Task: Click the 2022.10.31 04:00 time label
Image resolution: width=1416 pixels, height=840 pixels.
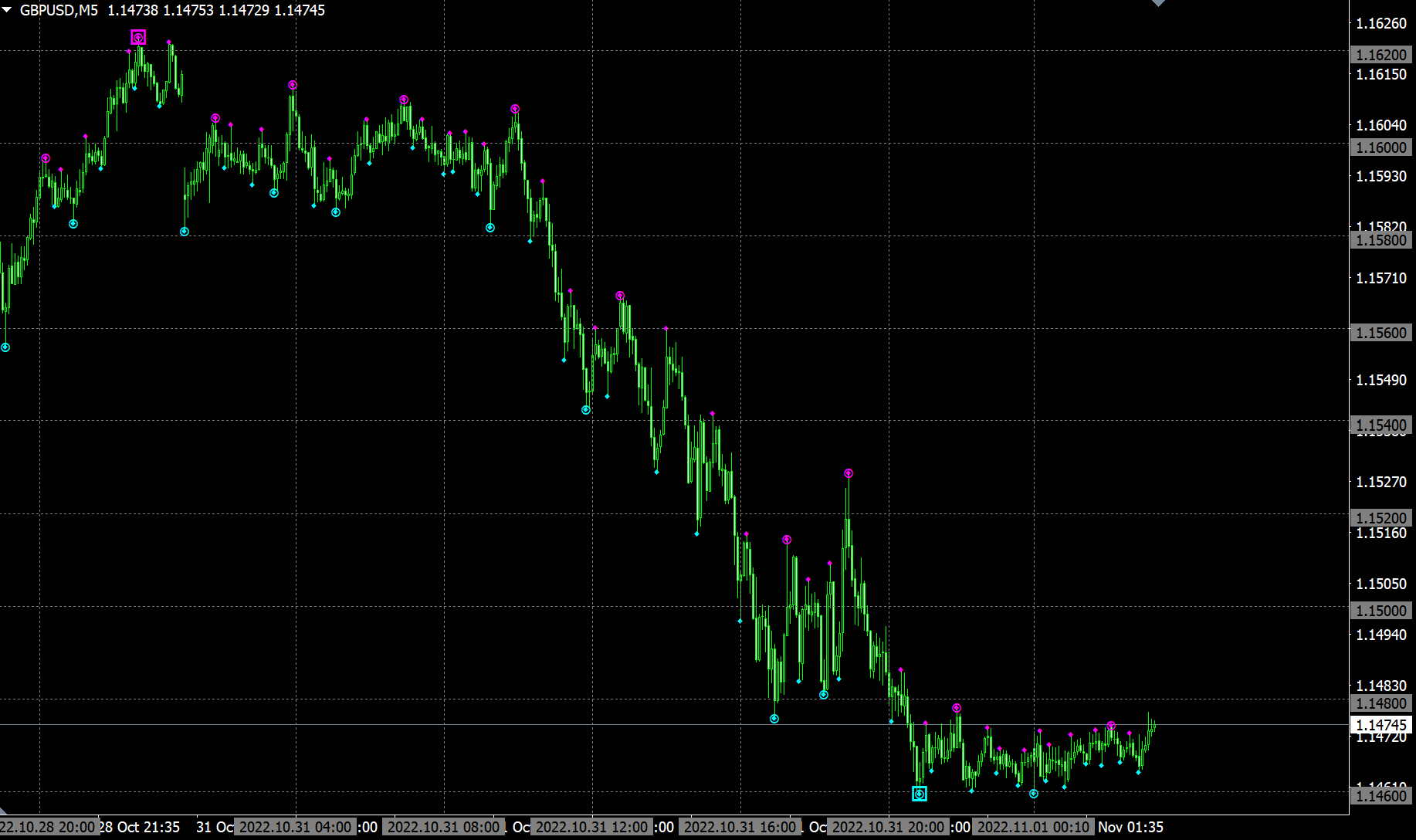Action: [295, 827]
